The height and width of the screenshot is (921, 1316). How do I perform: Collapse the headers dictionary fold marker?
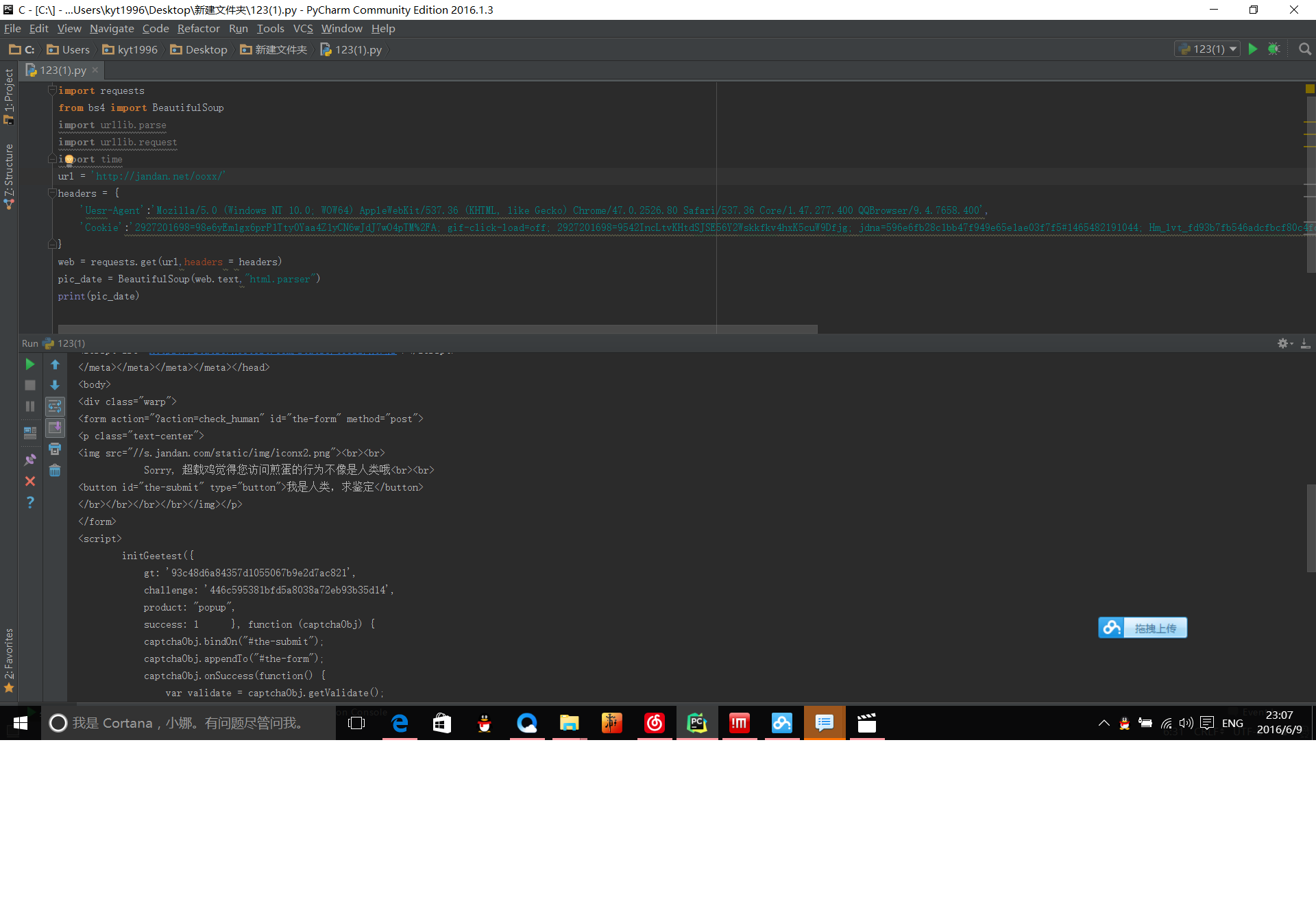click(x=52, y=193)
